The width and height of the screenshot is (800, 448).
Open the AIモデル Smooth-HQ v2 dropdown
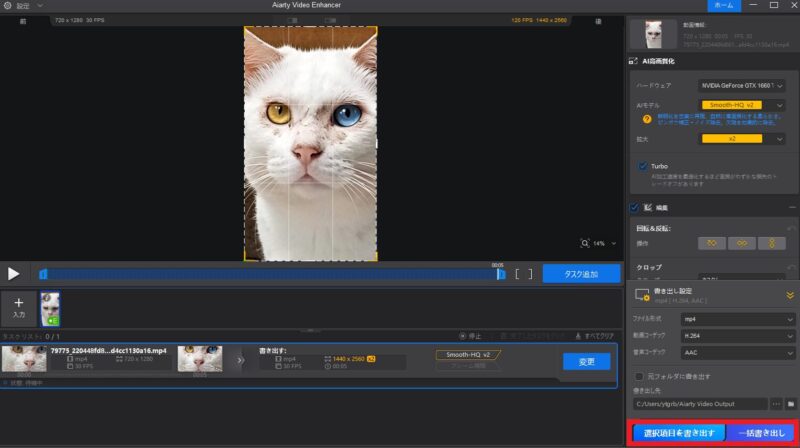click(742, 104)
